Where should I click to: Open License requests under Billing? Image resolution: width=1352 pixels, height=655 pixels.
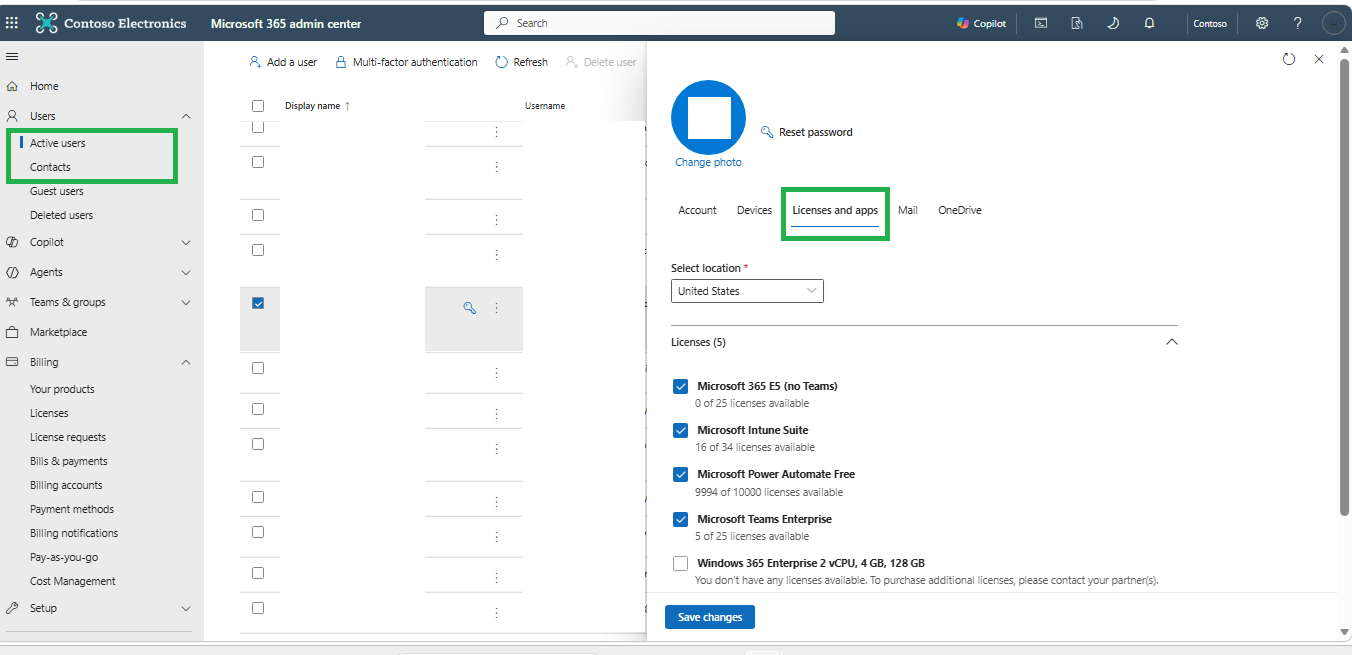68,437
